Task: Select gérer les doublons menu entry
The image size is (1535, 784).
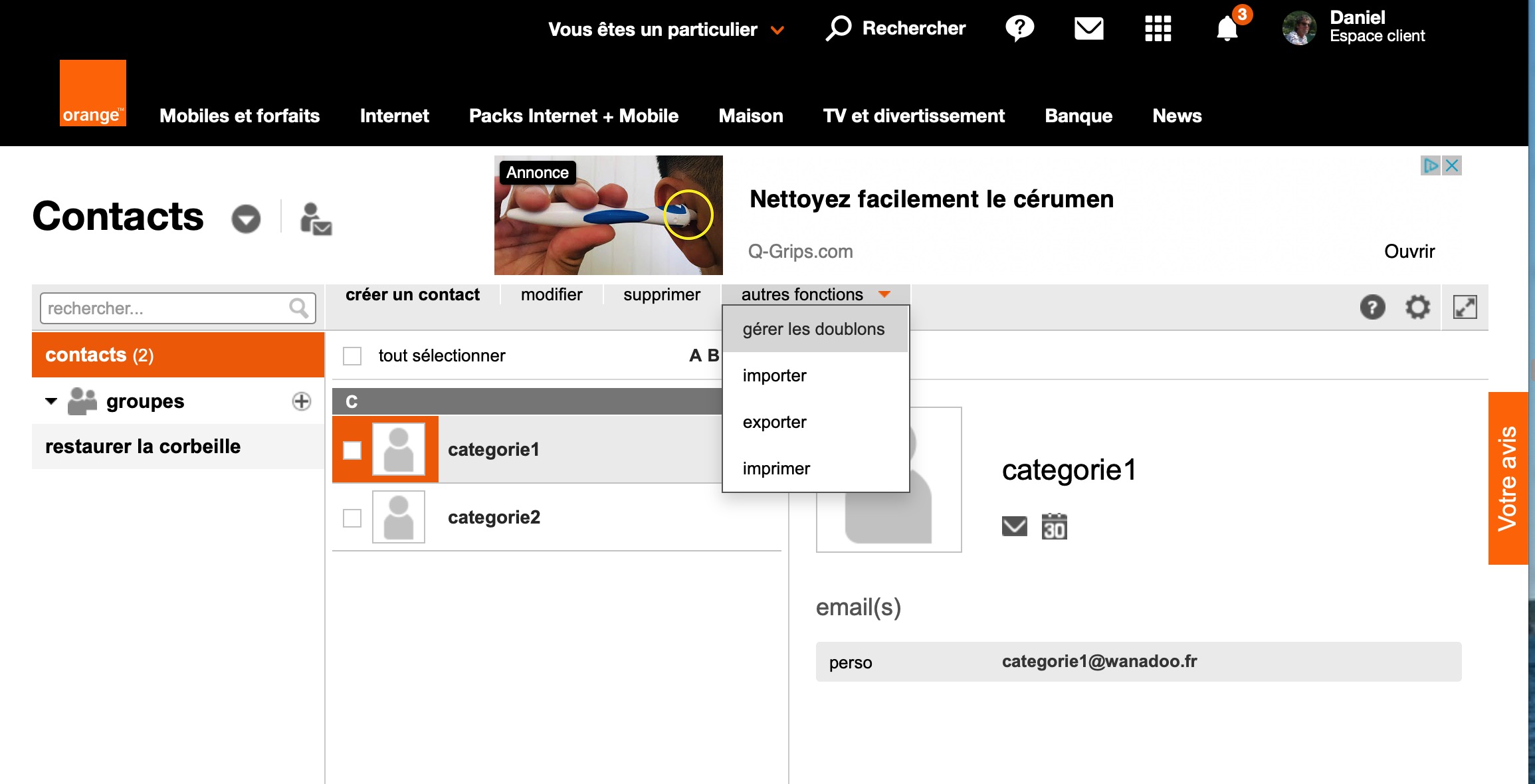Action: pyautogui.click(x=813, y=330)
